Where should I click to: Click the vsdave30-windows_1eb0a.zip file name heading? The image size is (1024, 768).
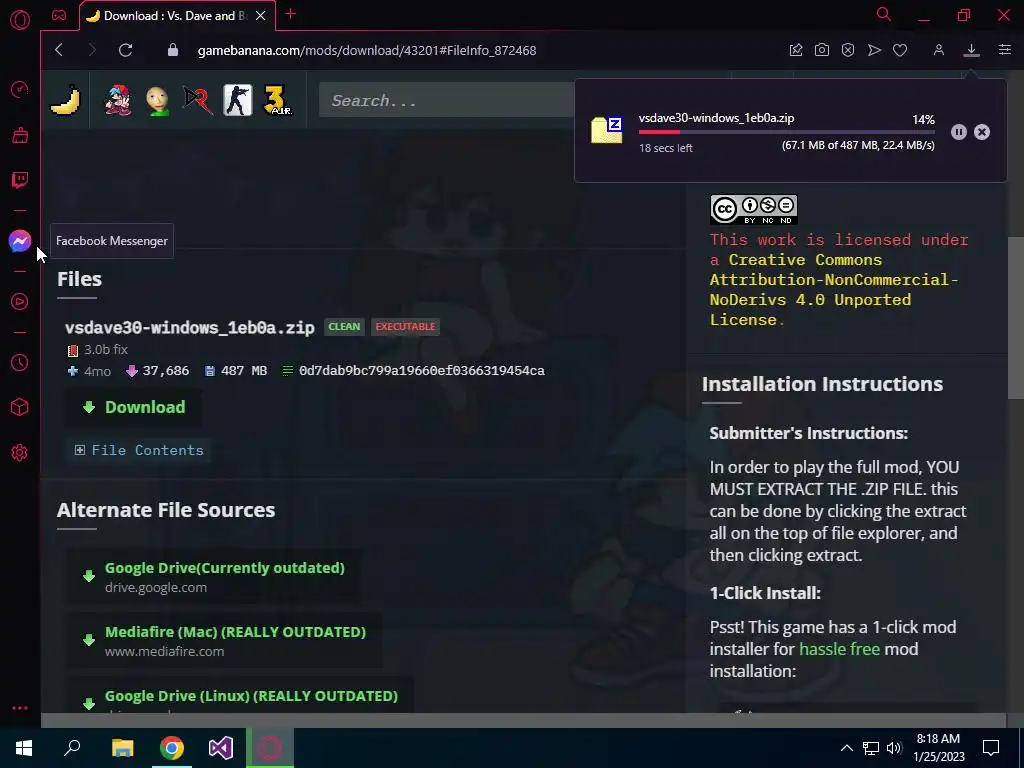pos(189,327)
